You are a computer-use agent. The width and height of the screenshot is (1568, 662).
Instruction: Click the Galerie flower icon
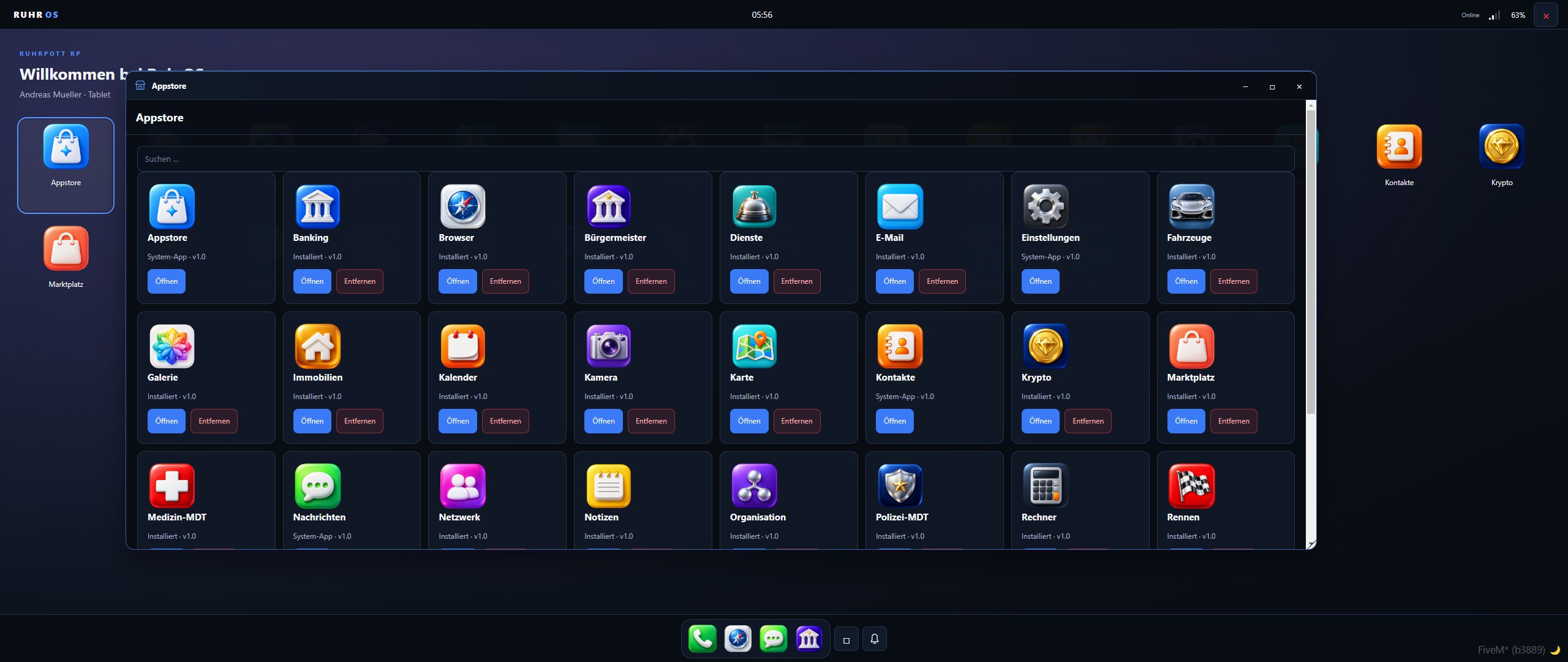(x=171, y=346)
